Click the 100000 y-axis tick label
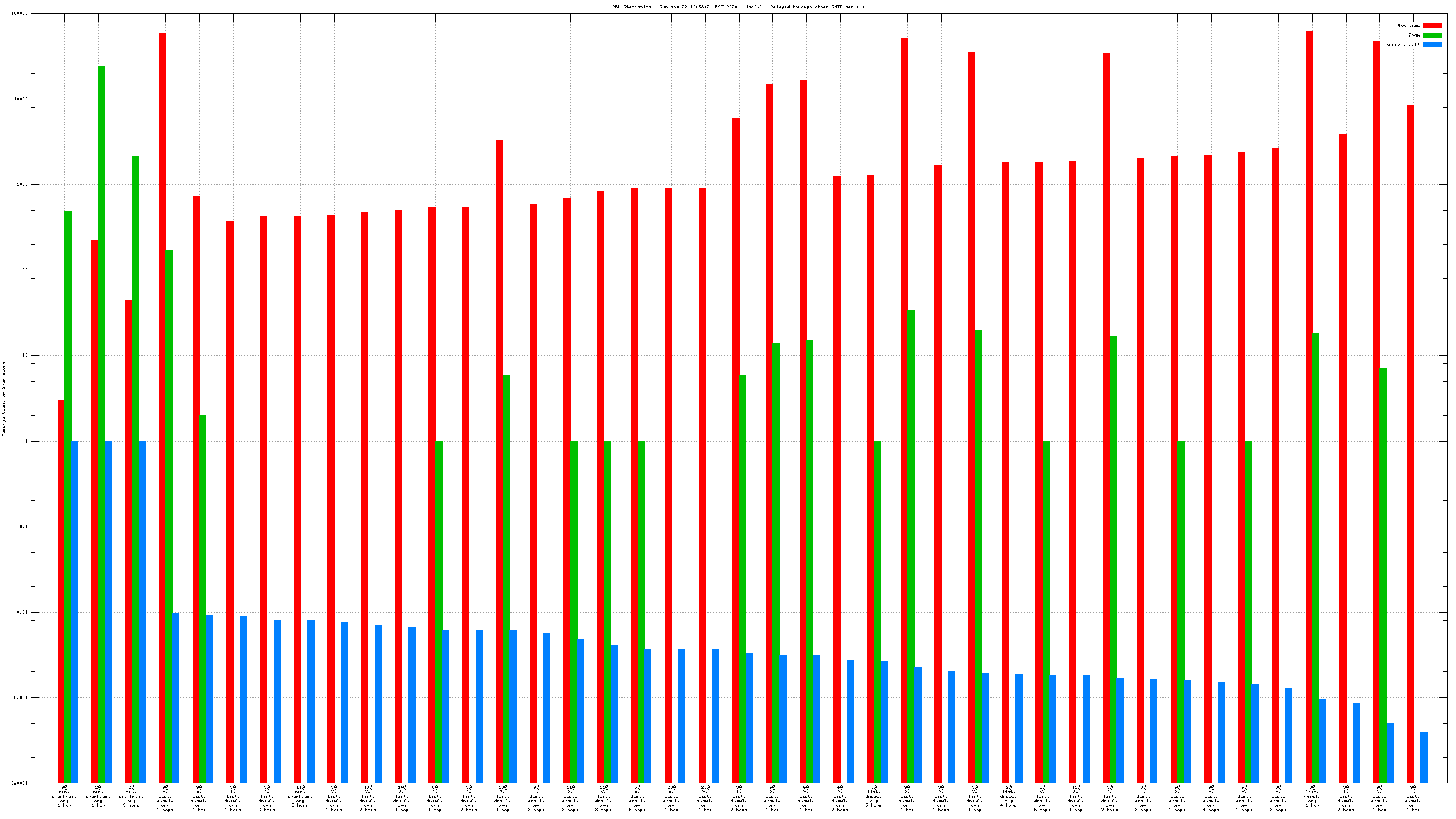This screenshot has width=1456, height=819. [x=19, y=13]
